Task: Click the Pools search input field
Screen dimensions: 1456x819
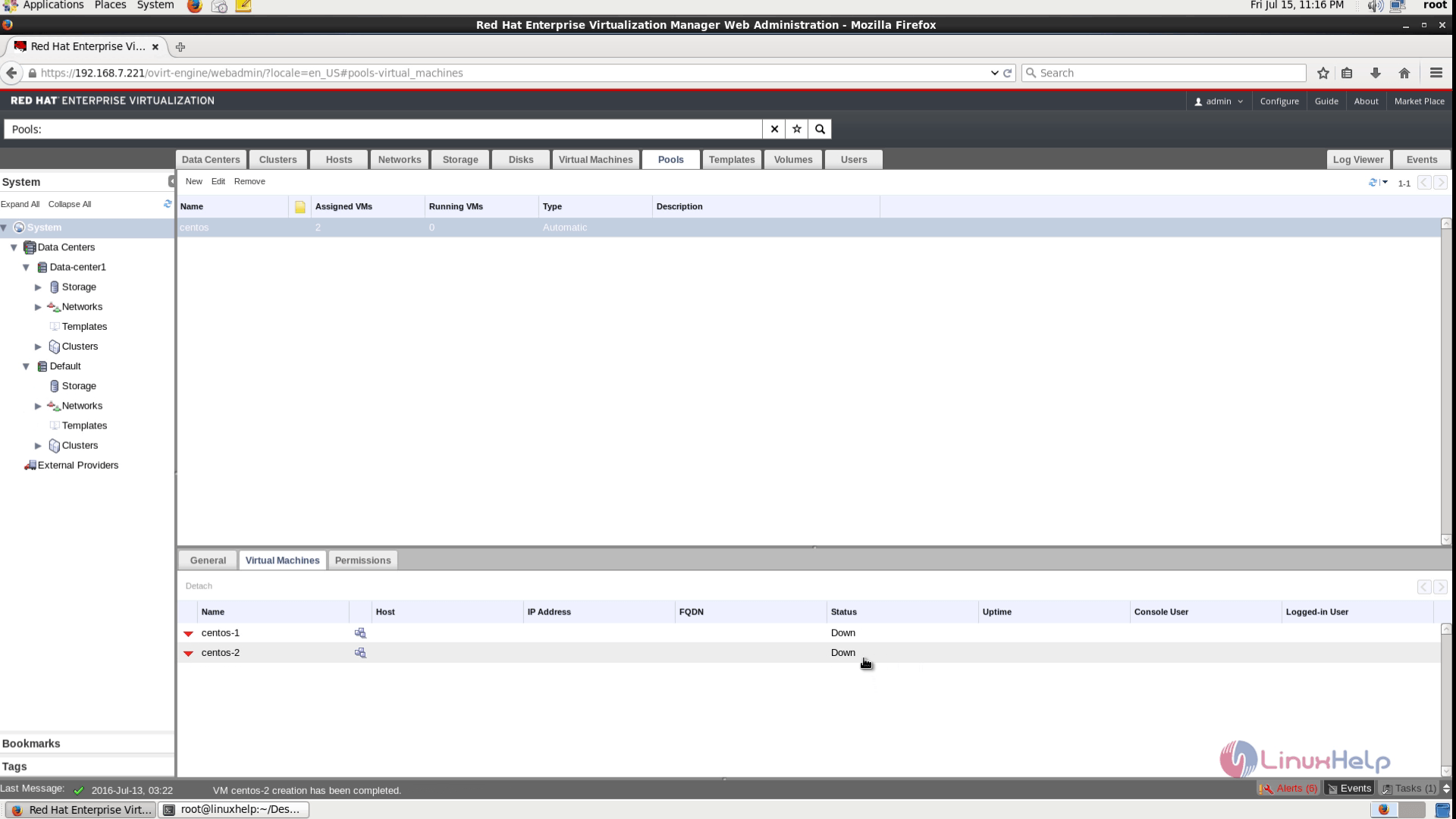Action: point(389,128)
